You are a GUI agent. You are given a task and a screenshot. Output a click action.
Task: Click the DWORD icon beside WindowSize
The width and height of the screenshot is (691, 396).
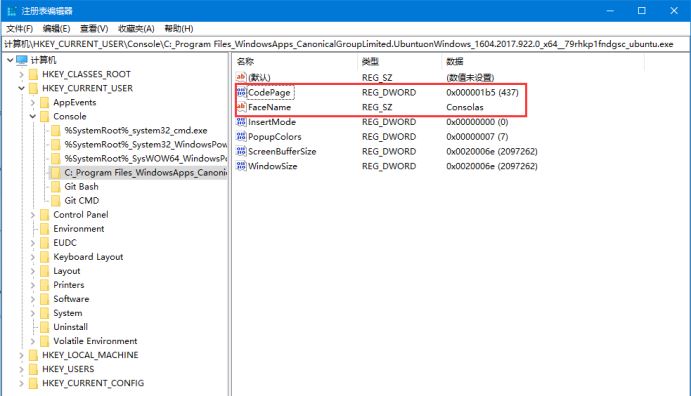241,166
